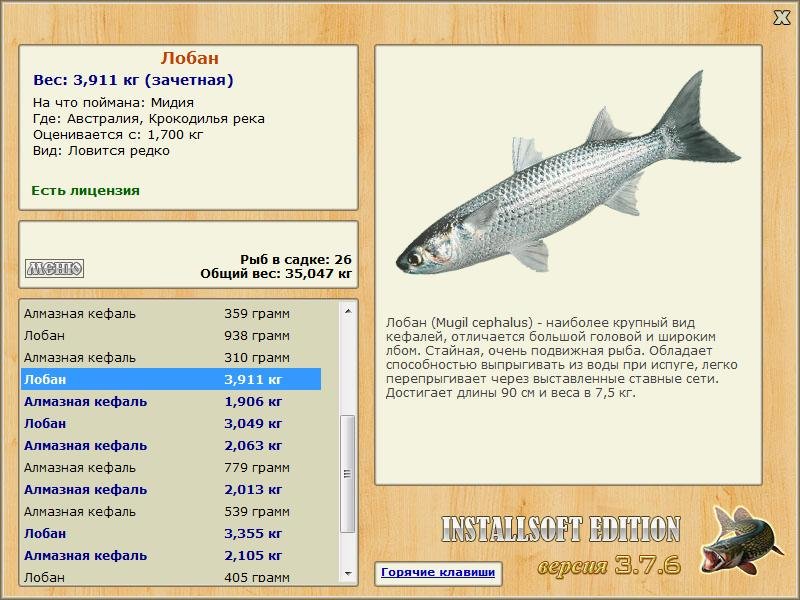Click the Общий вес: 35,047 кг text
This screenshot has width=800, height=600.
click(x=276, y=274)
